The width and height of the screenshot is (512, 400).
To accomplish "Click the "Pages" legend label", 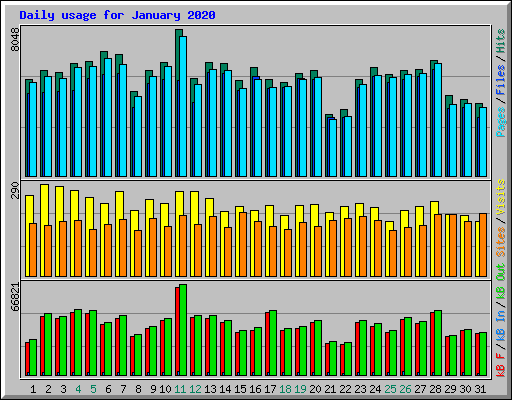I will (x=500, y=122).
